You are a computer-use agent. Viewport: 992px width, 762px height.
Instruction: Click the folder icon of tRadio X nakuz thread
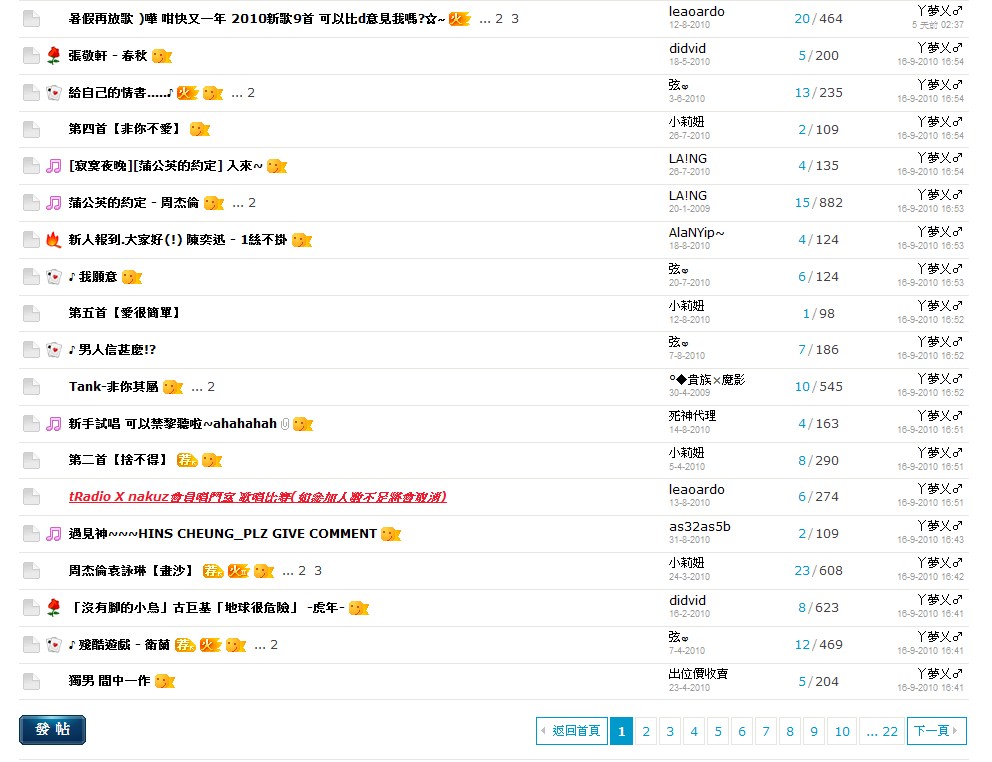pyautogui.click(x=31, y=497)
